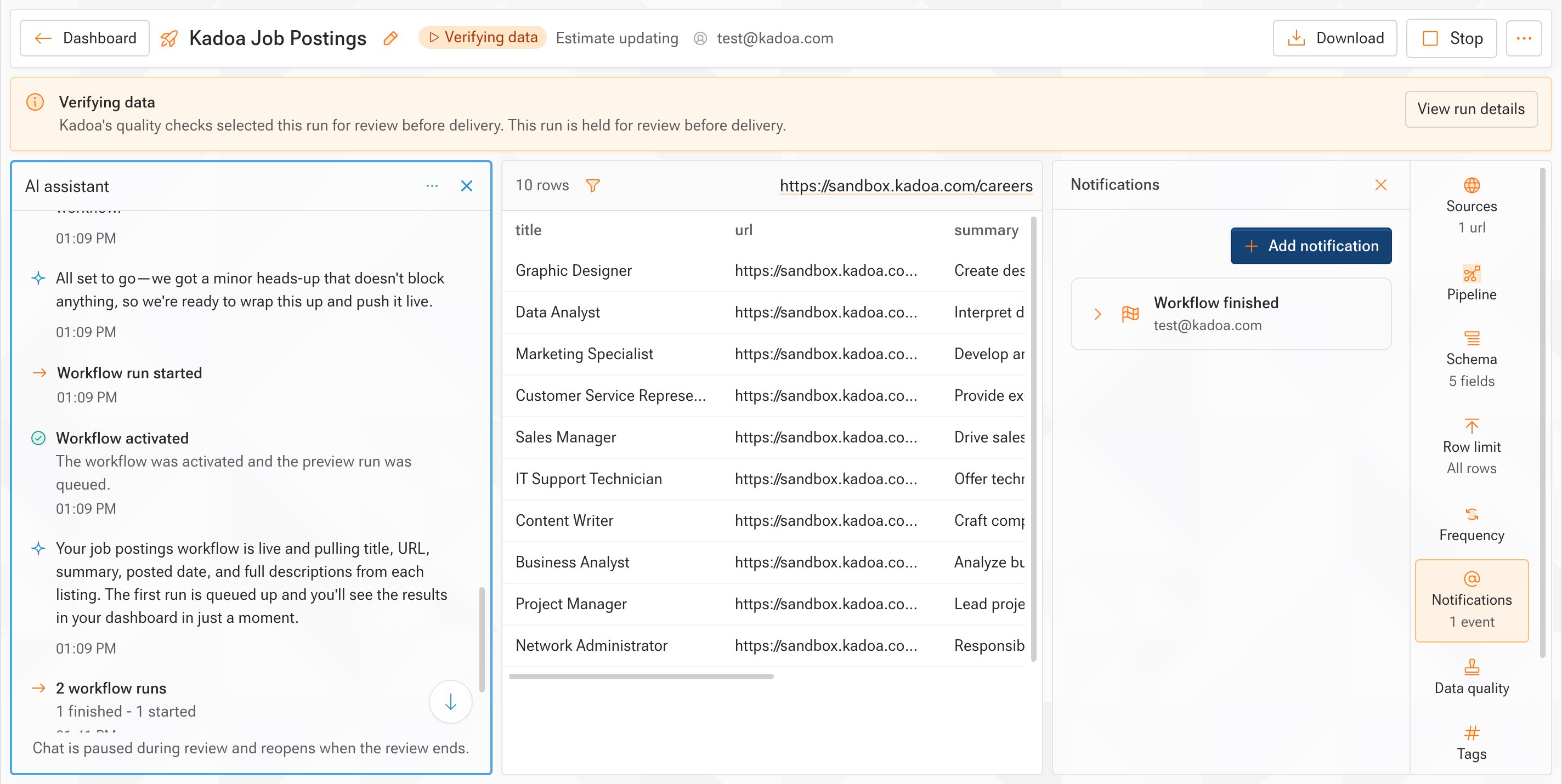Click the summary column header
Image resolution: width=1562 pixels, height=784 pixels.
pyautogui.click(x=986, y=230)
